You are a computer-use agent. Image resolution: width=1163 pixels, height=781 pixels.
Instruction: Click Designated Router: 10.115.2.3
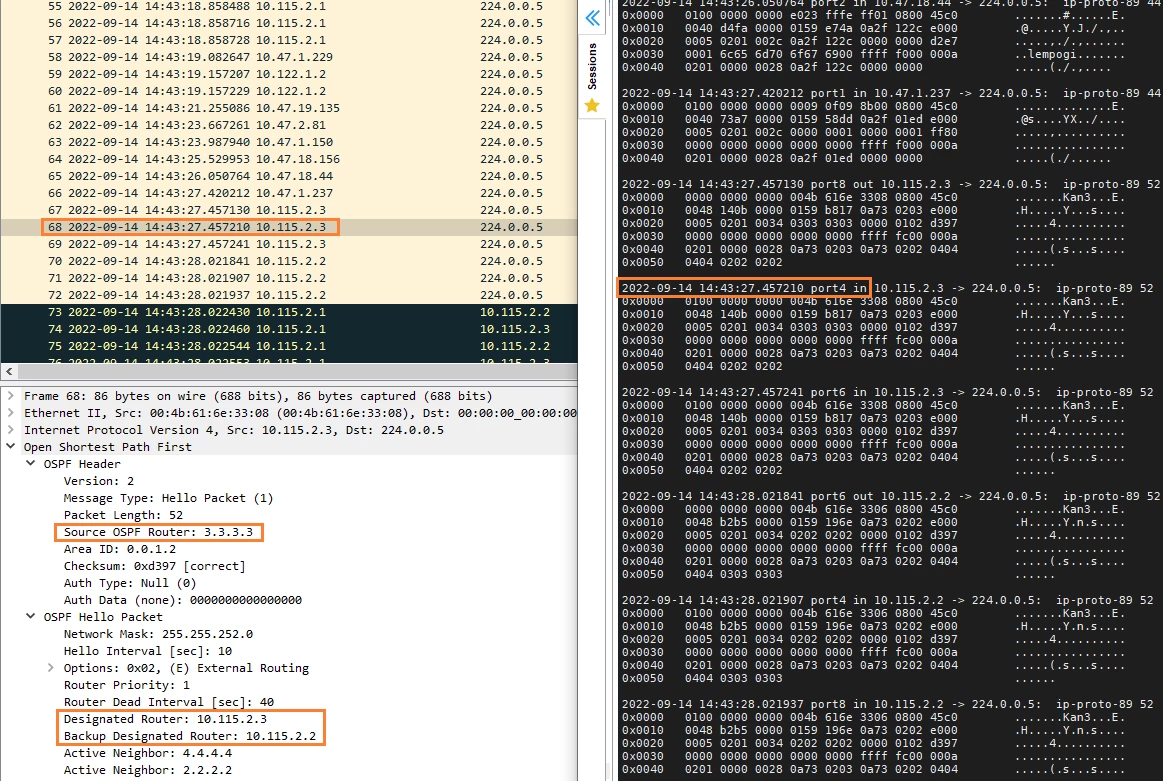pyautogui.click(x=165, y=719)
